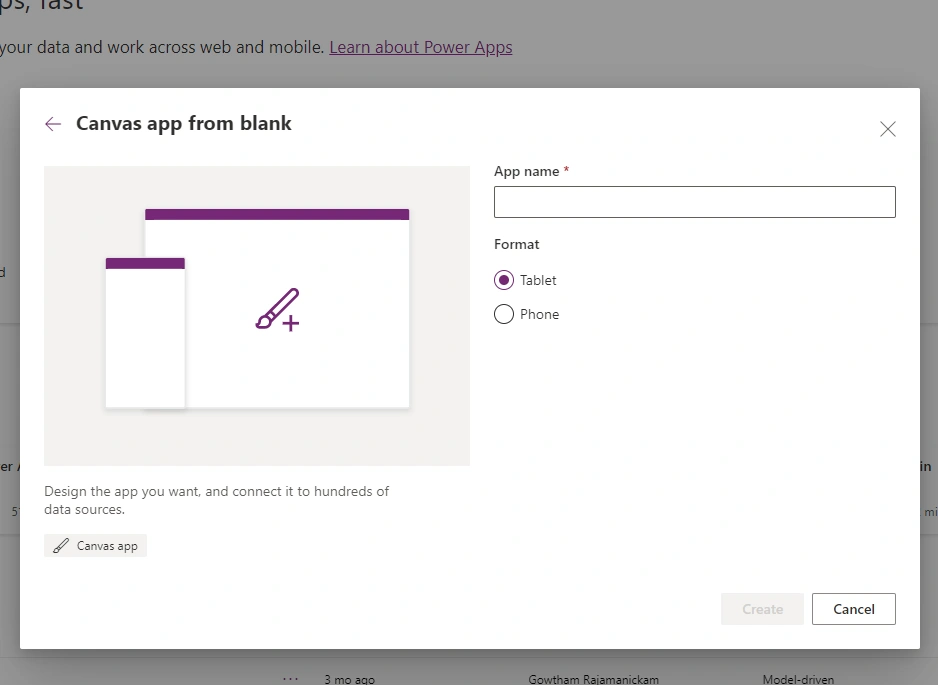Go back using the left arrow icon
This screenshot has width=938, height=685.
(53, 124)
